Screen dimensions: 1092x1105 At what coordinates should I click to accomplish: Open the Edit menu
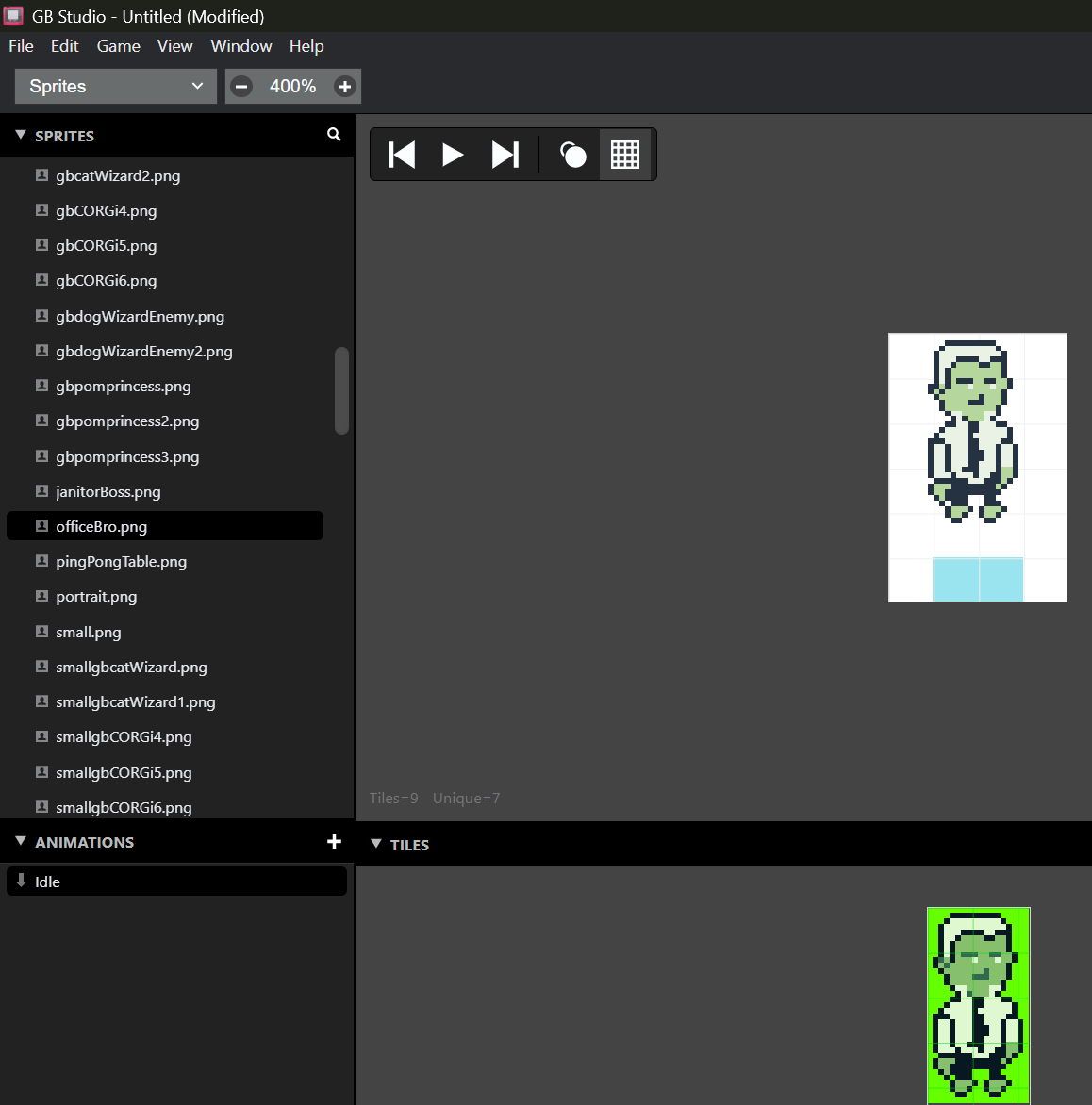(64, 46)
